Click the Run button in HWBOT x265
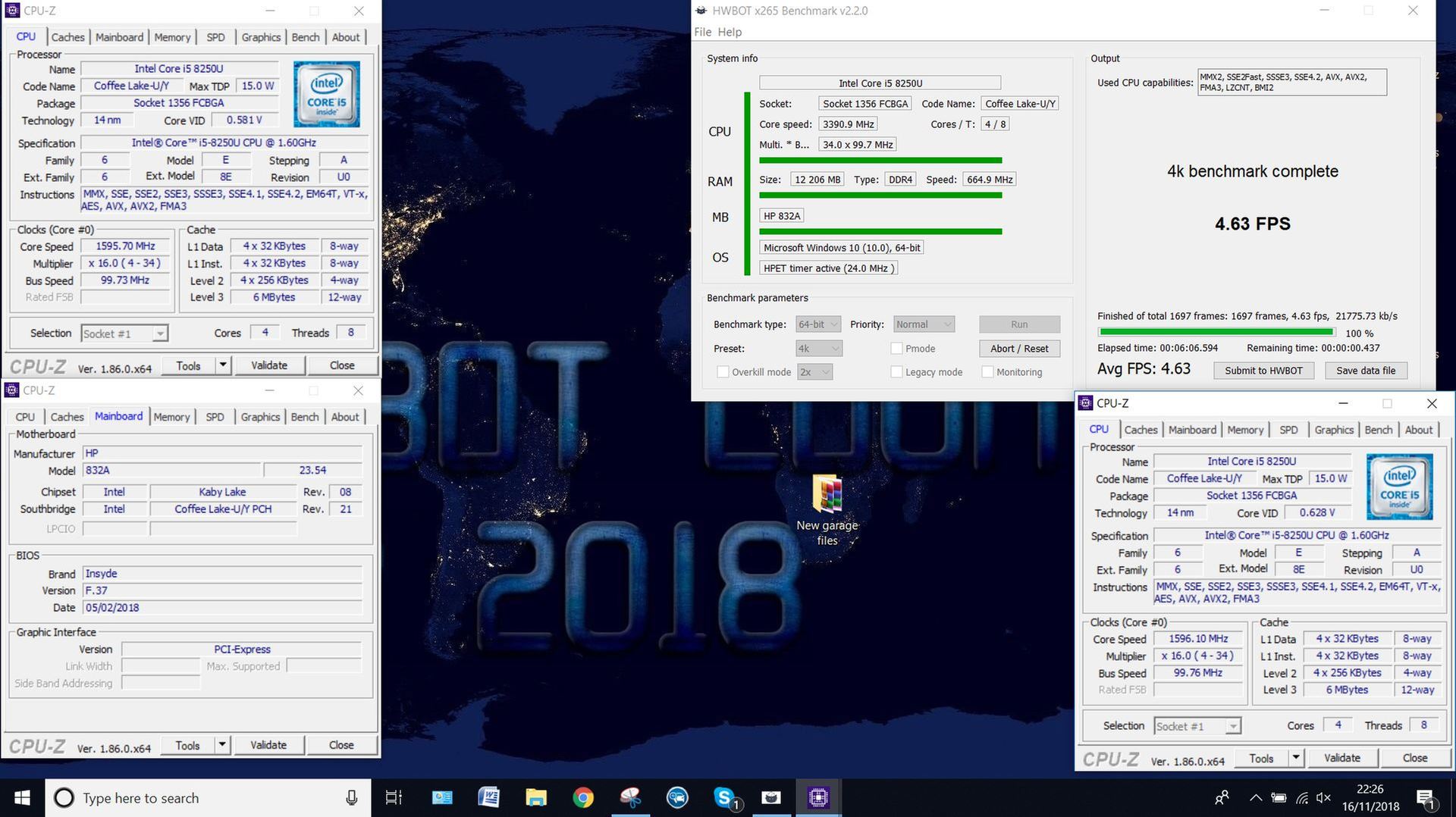This screenshot has height=817, width=1456. tap(1019, 324)
